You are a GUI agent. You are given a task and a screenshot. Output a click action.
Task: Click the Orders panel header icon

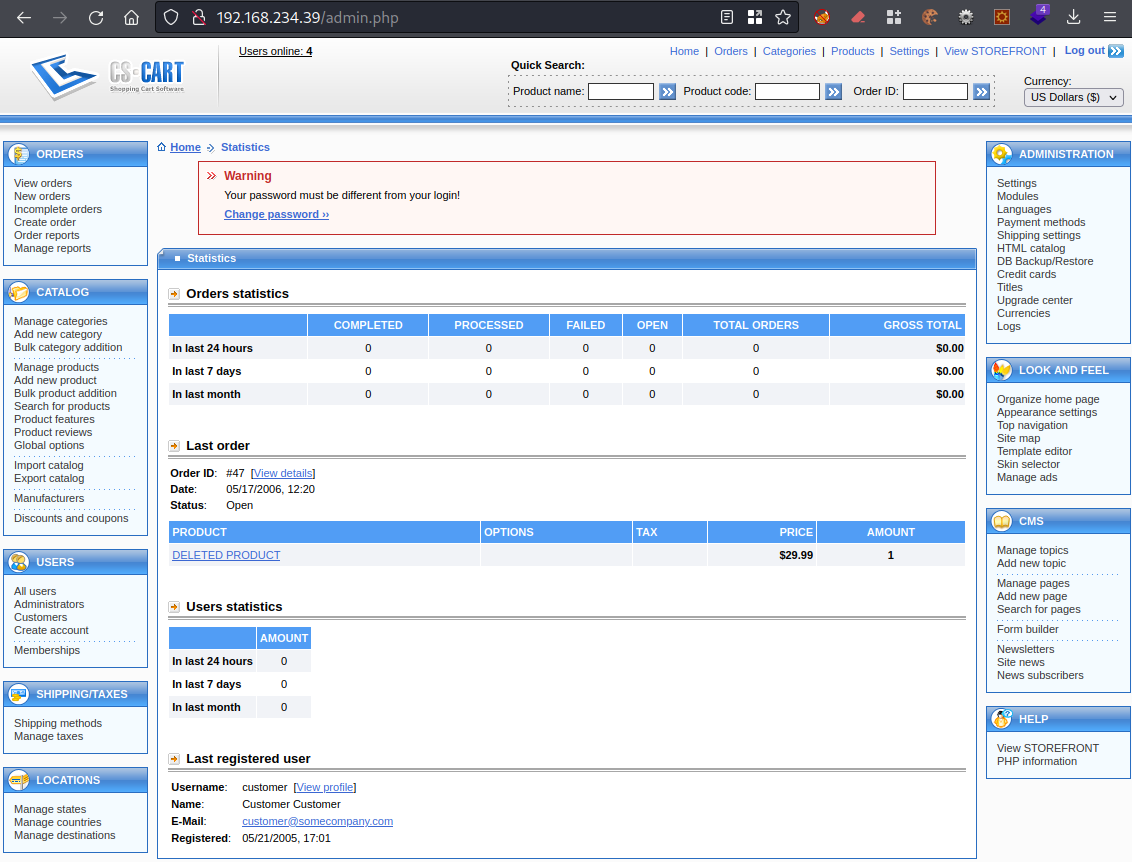pos(19,154)
